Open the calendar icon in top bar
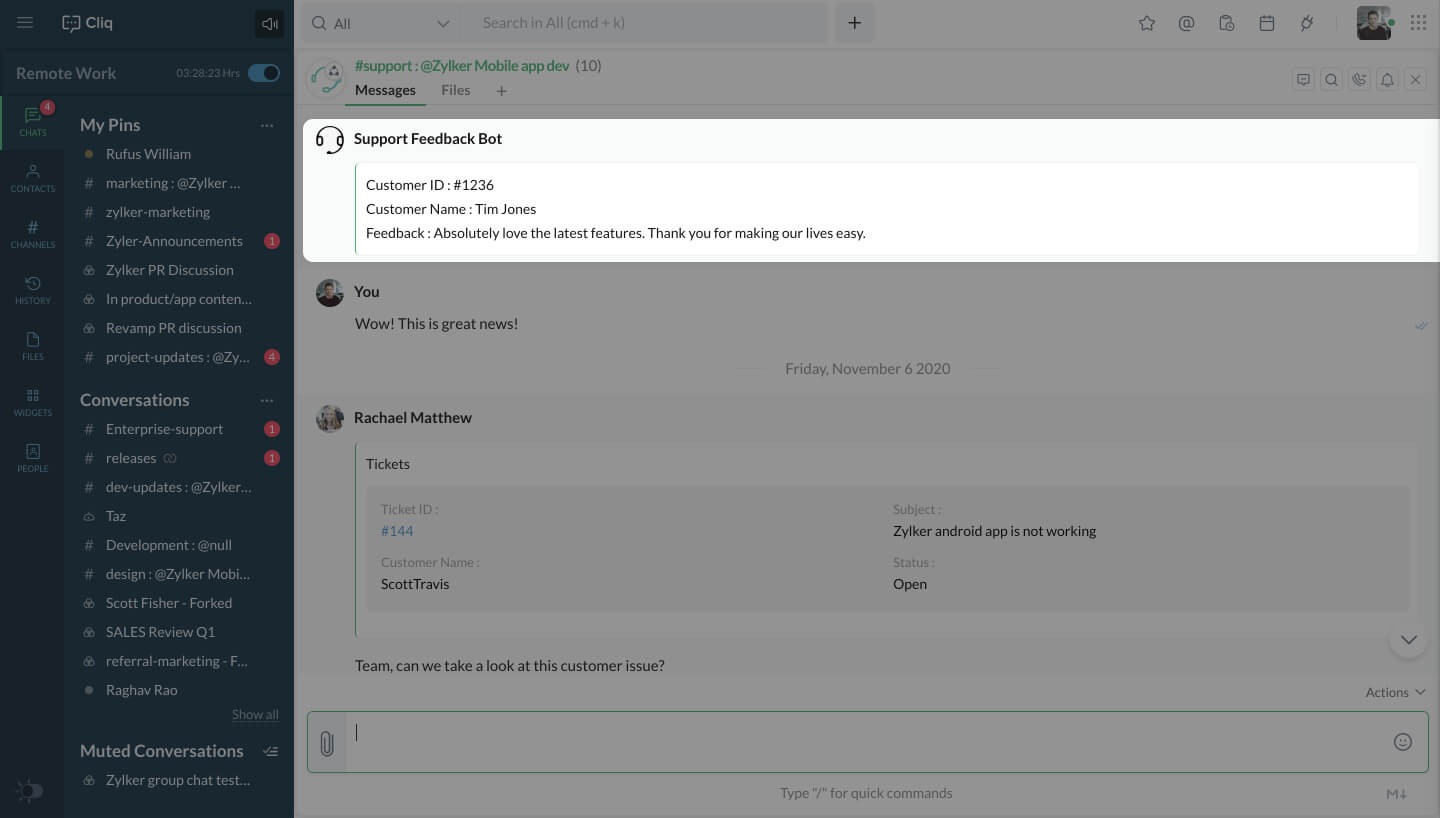Screen dimensions: 1440x818 click(1267, 23)
